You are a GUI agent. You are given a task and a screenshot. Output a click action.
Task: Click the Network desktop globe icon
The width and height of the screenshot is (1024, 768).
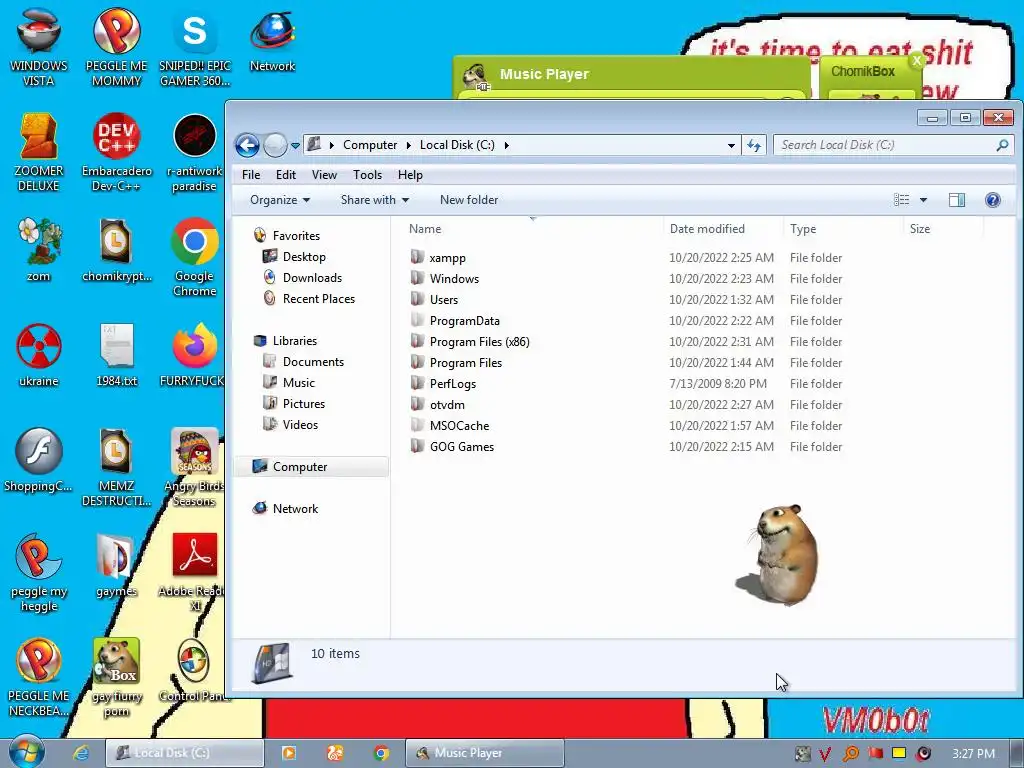tap(272, 39)
